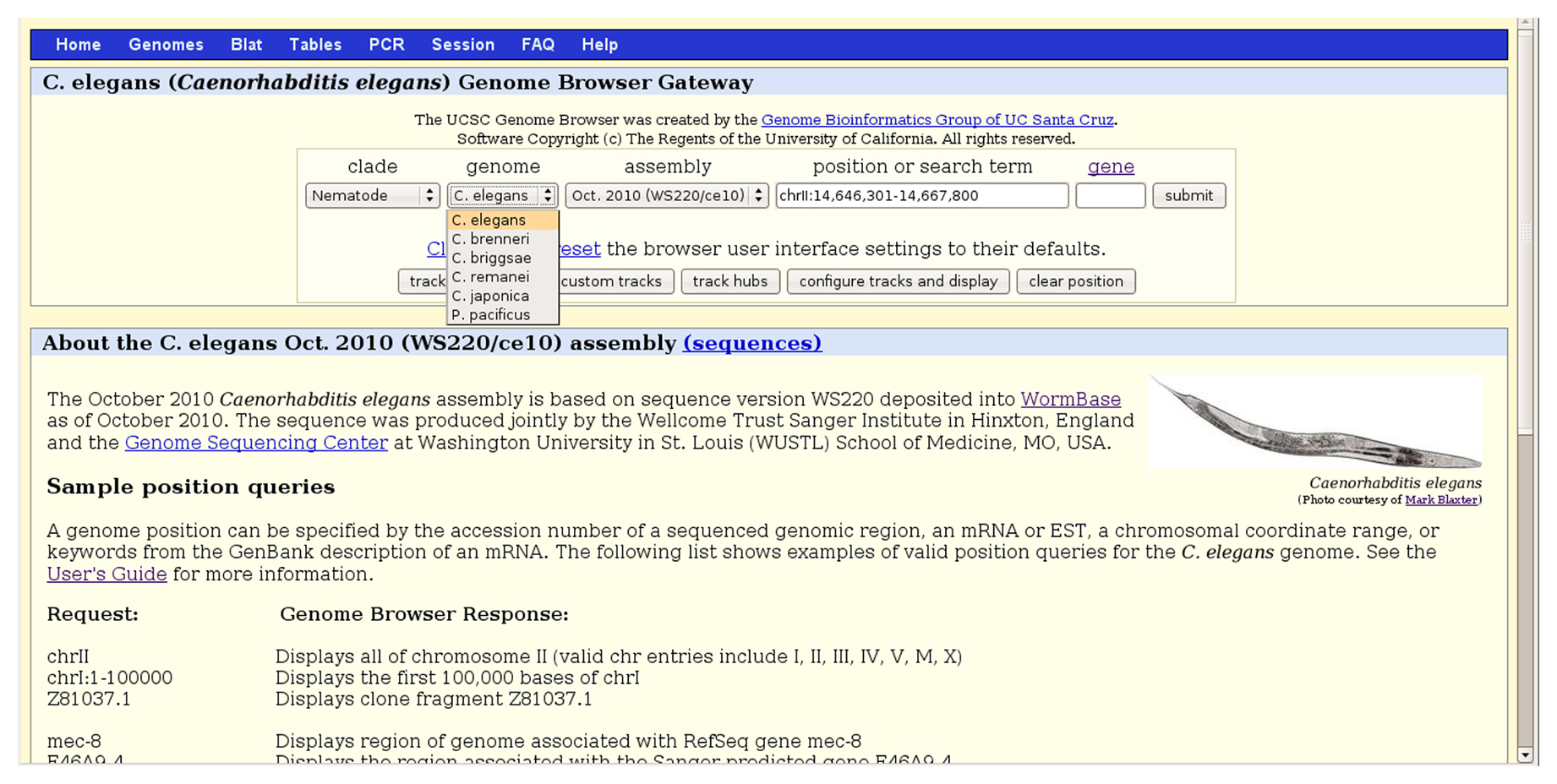Select C. briggsae in the genome list

click(503, 258)
